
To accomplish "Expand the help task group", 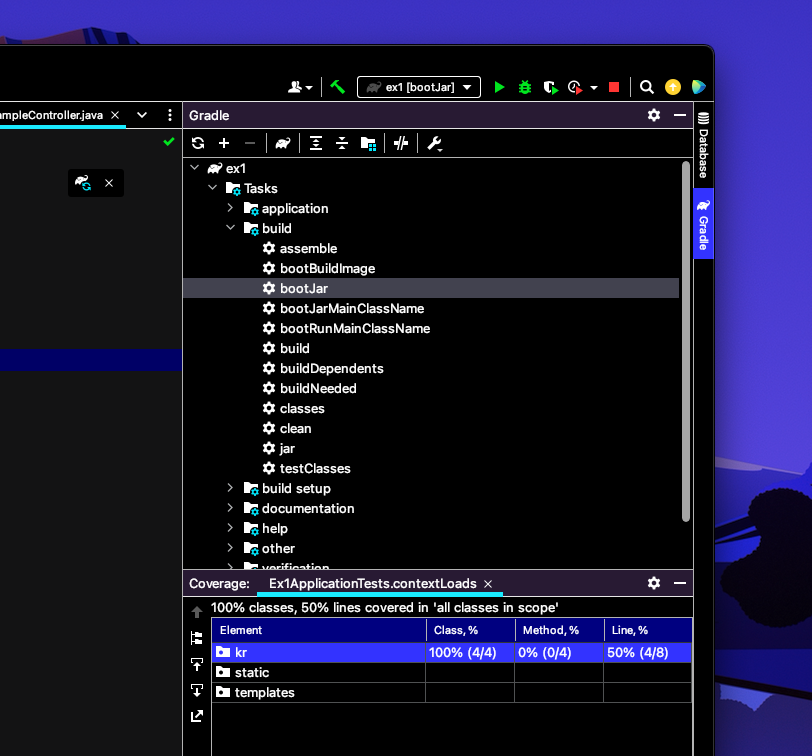I will click(230, 528).
